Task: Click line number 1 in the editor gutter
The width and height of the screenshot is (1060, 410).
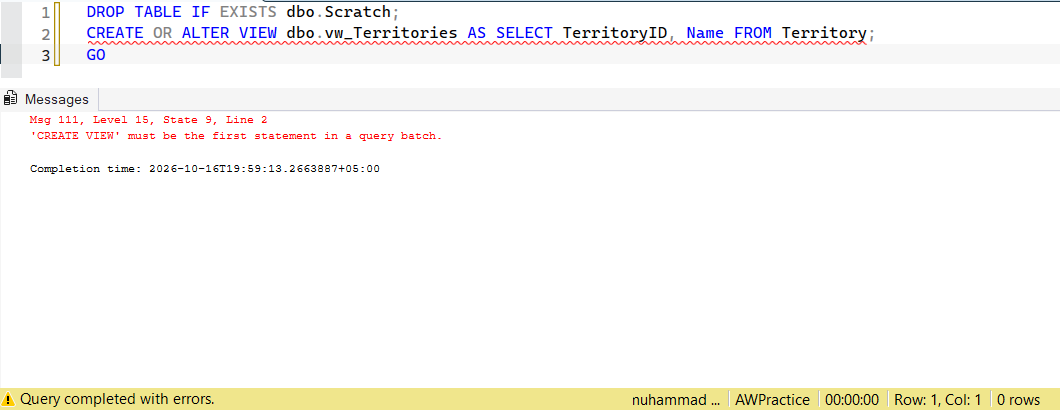Action: (45, 12)
